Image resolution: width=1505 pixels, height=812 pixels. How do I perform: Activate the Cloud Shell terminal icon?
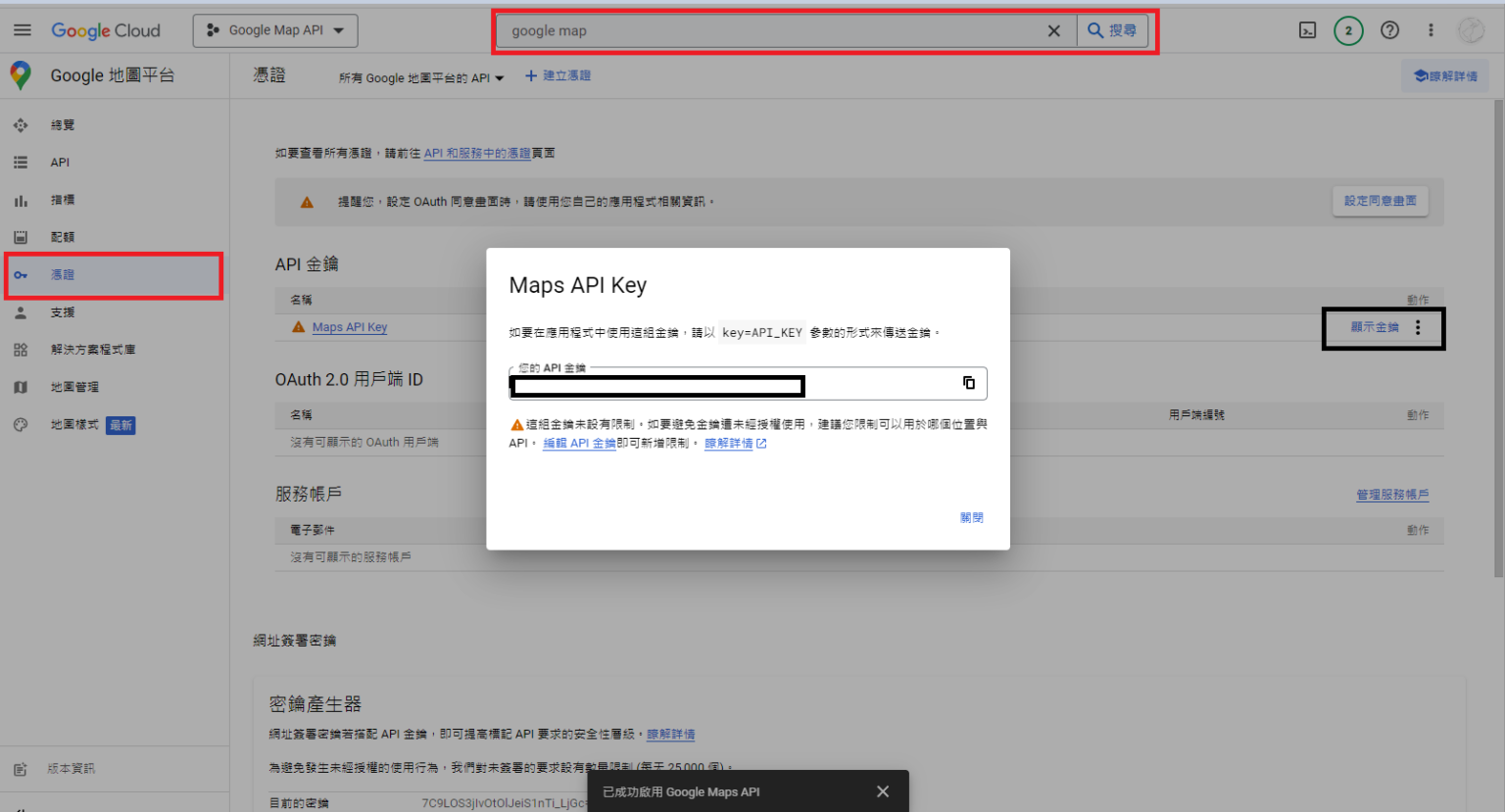1307,30
